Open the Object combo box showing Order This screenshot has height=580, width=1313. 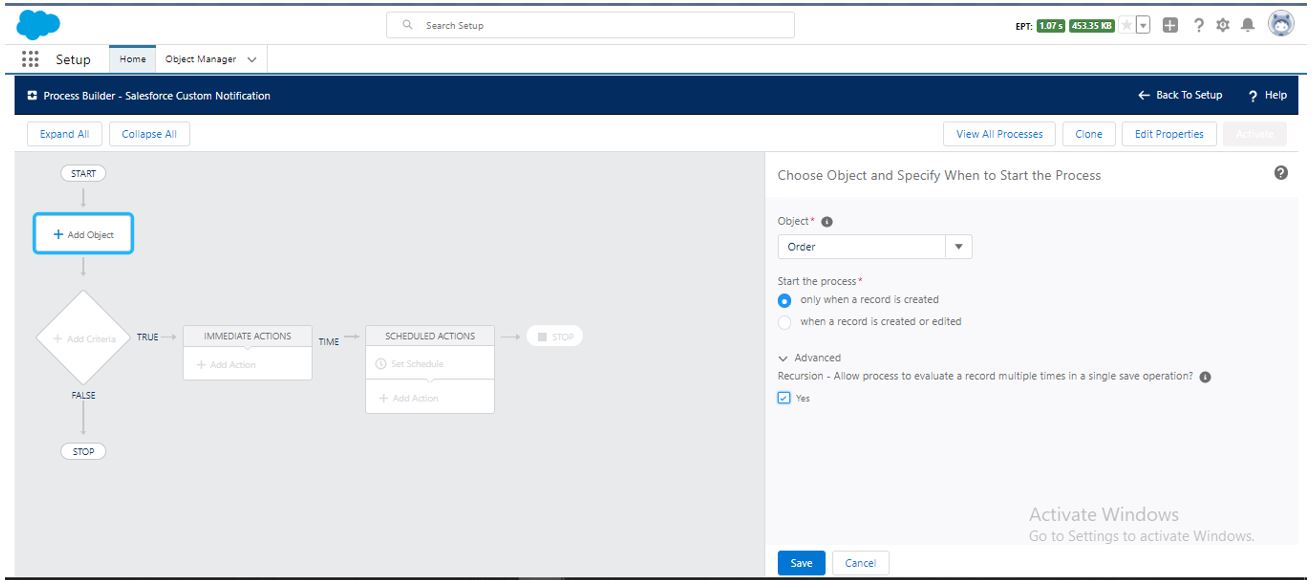[x=875, y=247]
